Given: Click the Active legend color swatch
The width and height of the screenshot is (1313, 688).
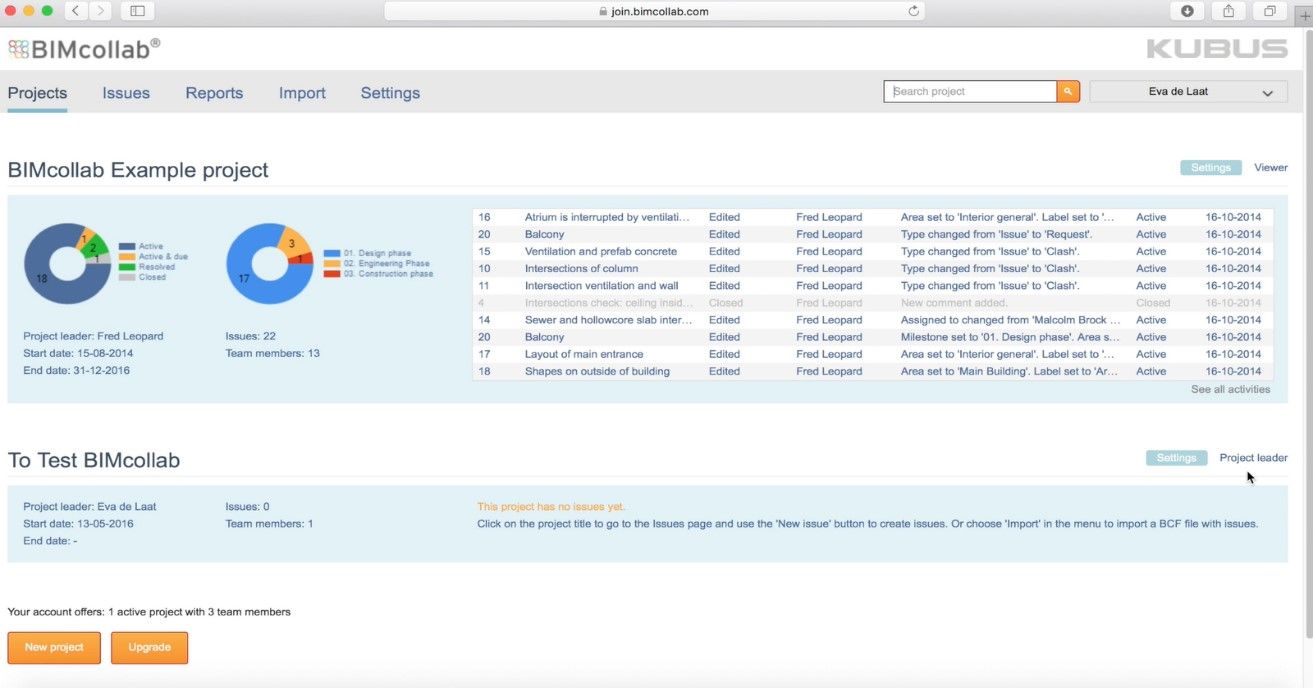Looking at the screenshot, I should click(127, 246).
